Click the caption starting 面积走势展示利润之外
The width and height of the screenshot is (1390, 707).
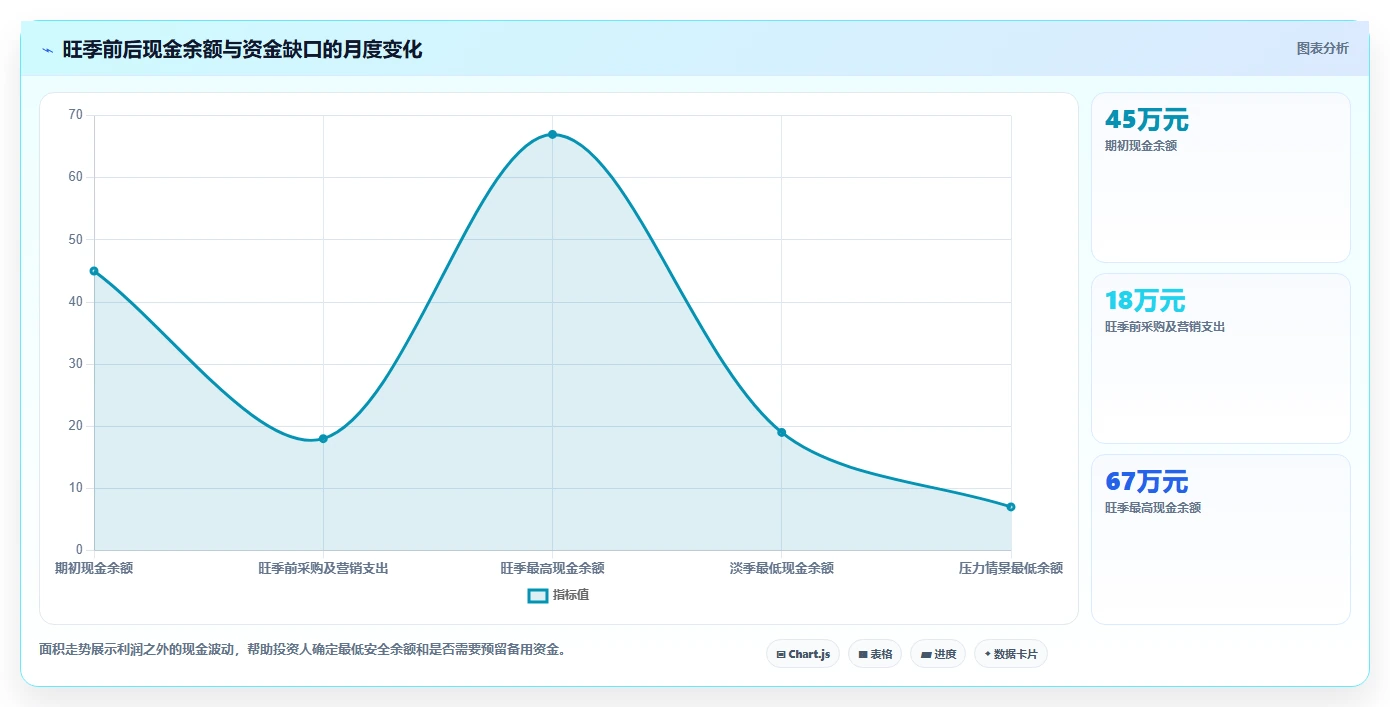(306, 649)
